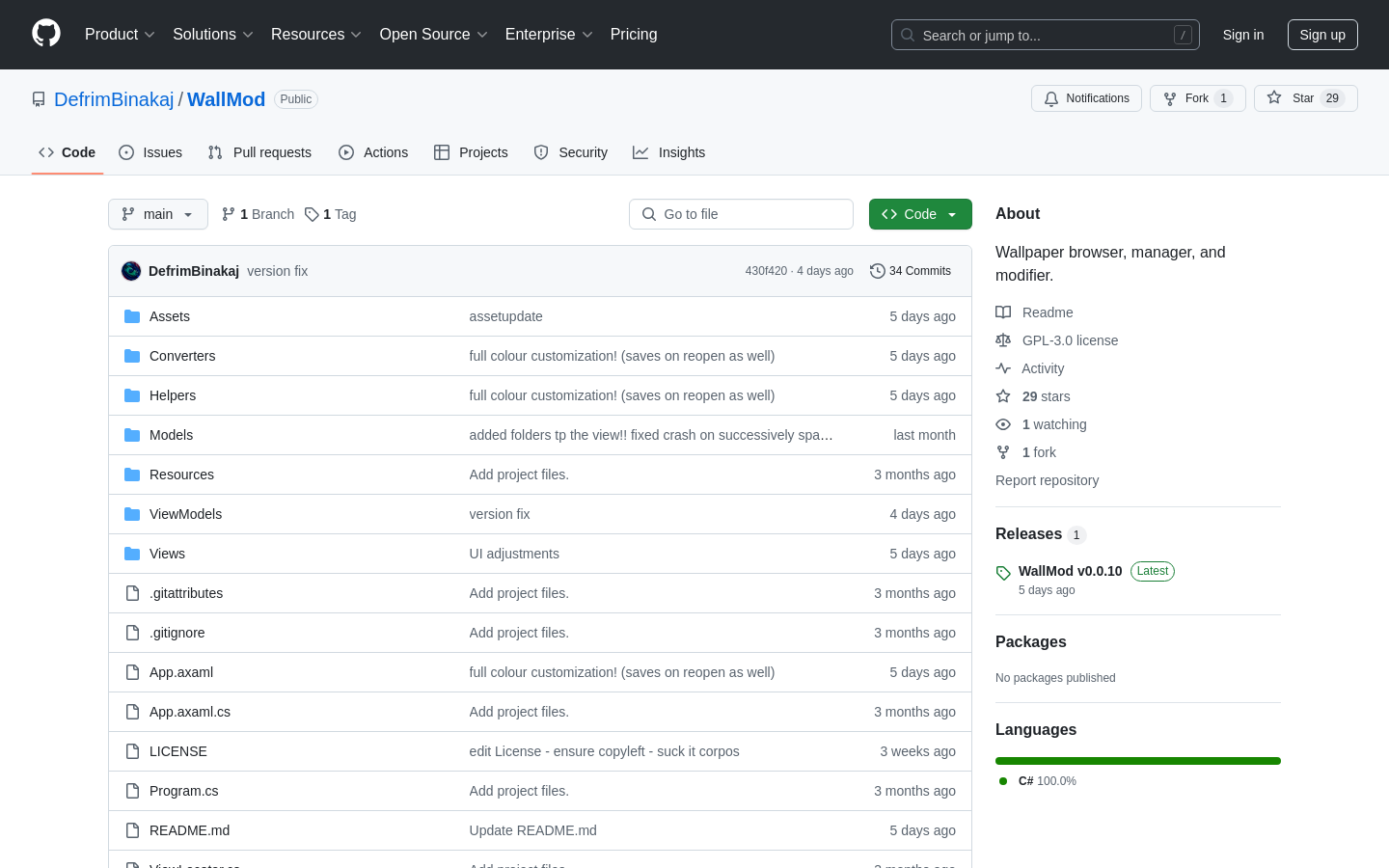Click the Sign up button

(1322, 35)
